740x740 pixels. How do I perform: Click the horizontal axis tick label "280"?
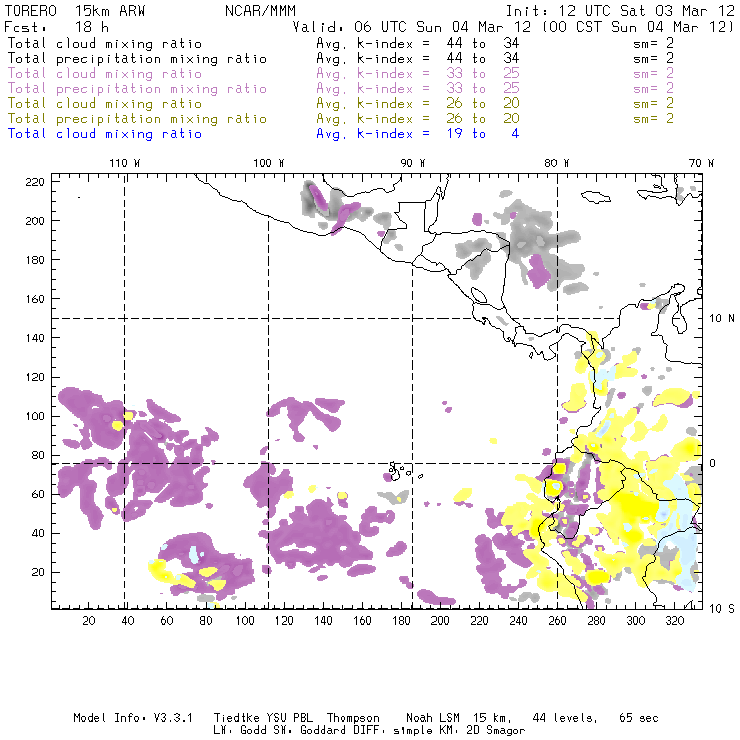click(597, 620)
